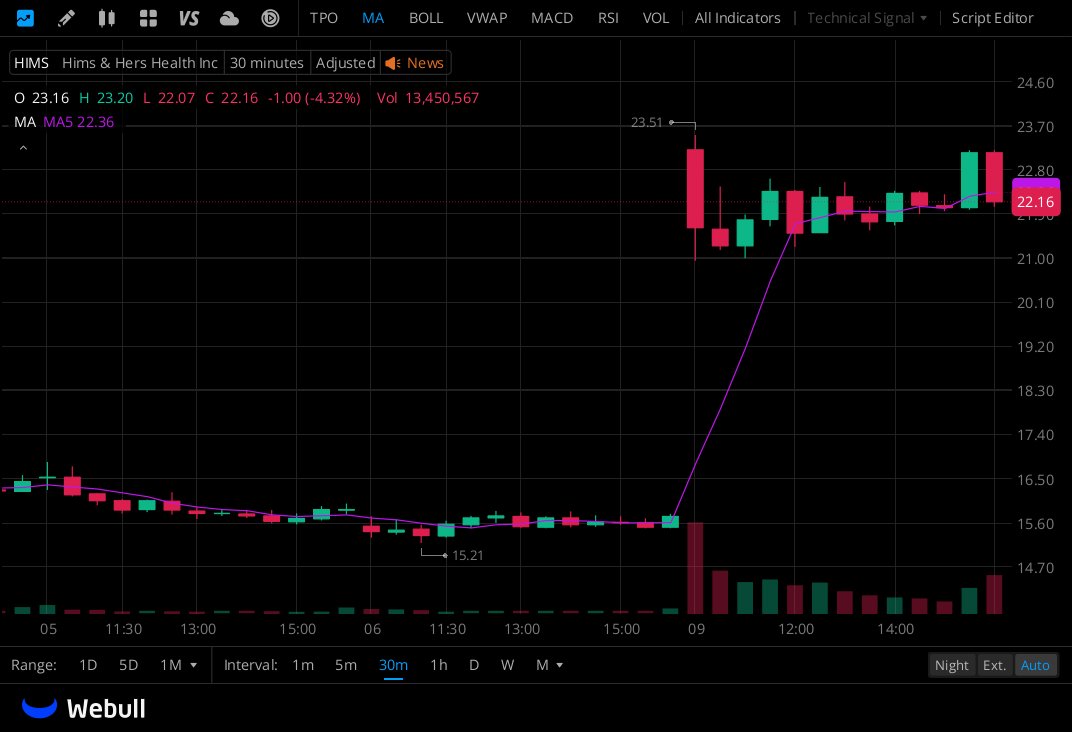Toggle the VOL indicator
1072x732 pixels.
656,18
